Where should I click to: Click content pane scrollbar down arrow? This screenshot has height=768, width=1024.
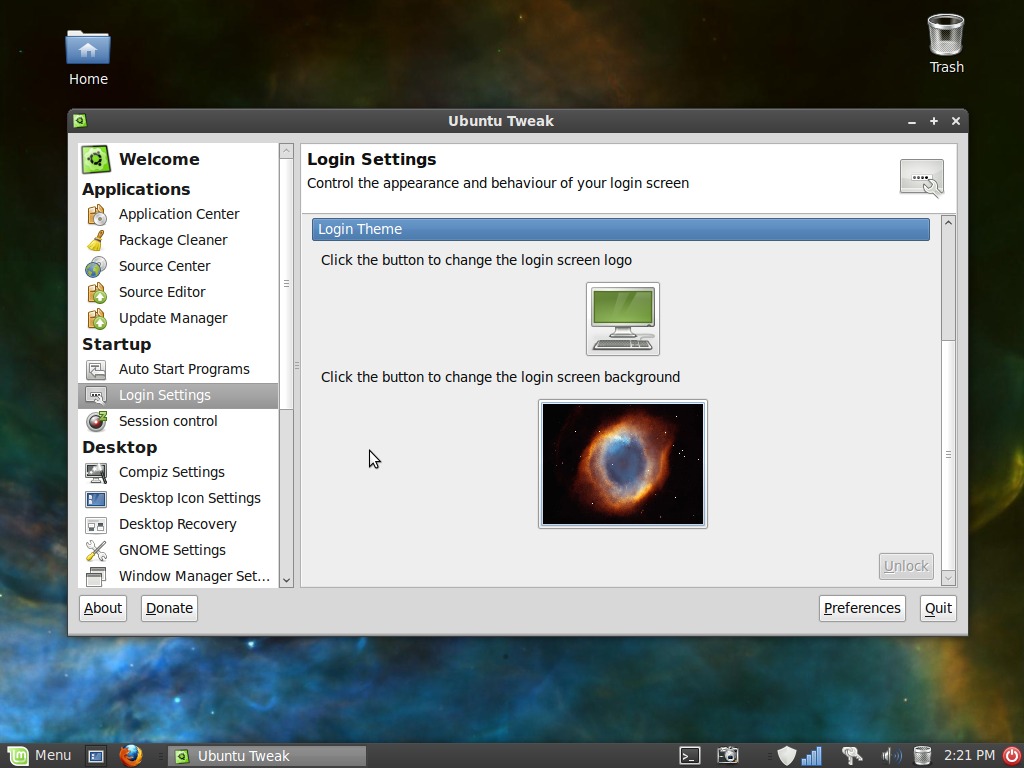(x=948, y=578)
